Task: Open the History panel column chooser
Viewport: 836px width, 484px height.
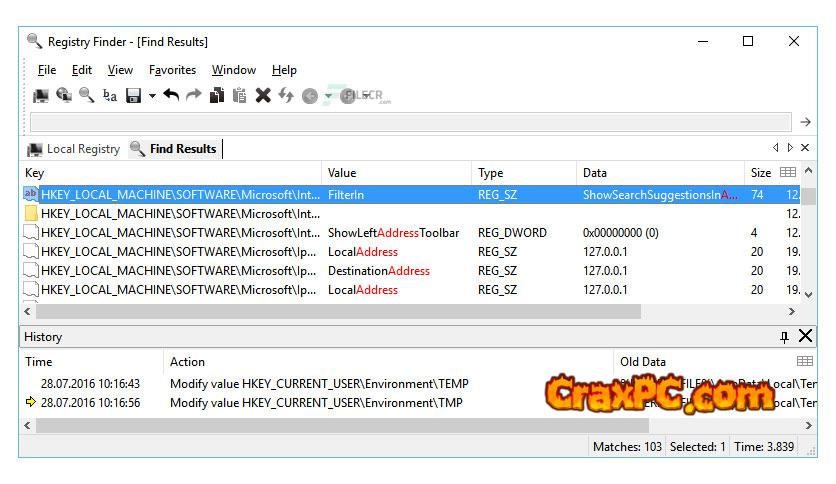Action: [x=804, y=361]
